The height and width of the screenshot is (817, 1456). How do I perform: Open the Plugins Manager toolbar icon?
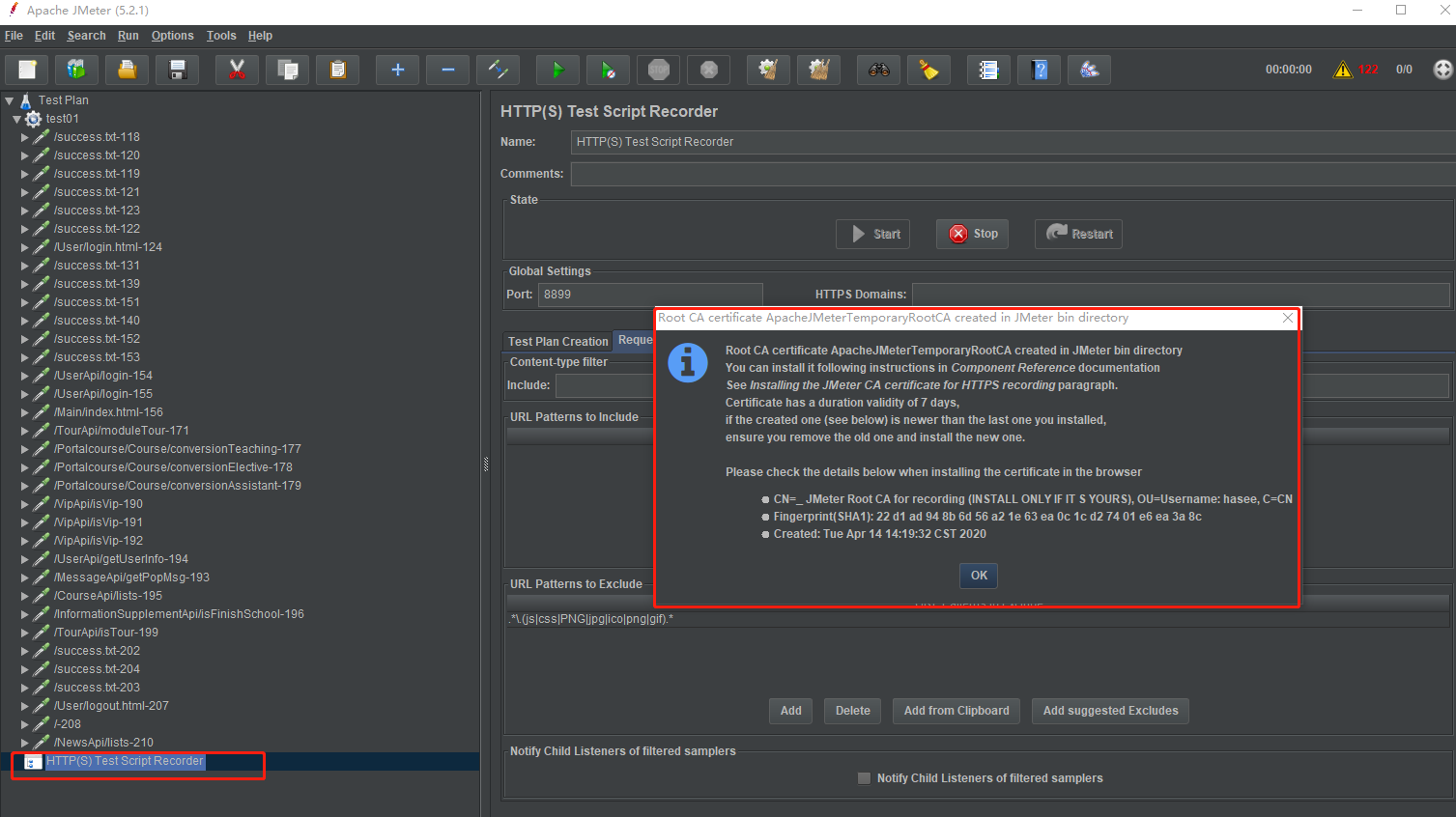click(x=1090, y=70)
